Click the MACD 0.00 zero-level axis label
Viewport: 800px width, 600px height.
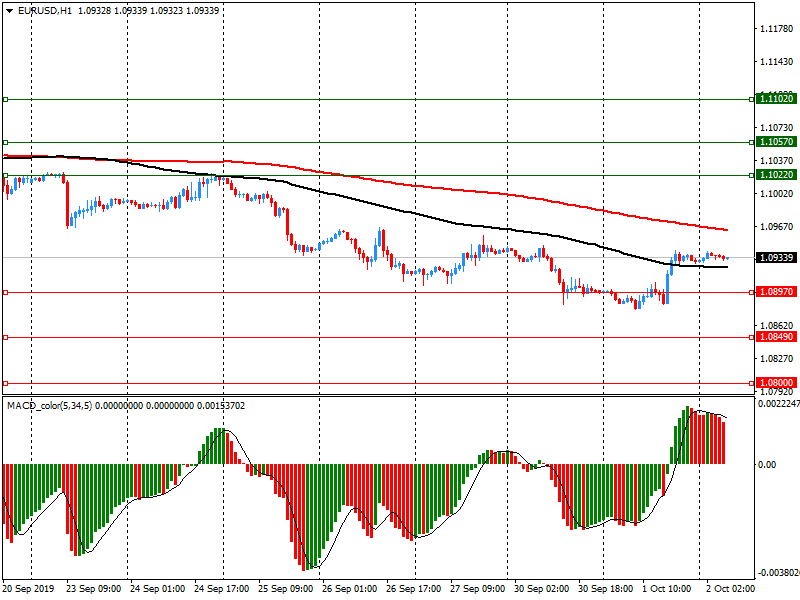click(767, 464)
